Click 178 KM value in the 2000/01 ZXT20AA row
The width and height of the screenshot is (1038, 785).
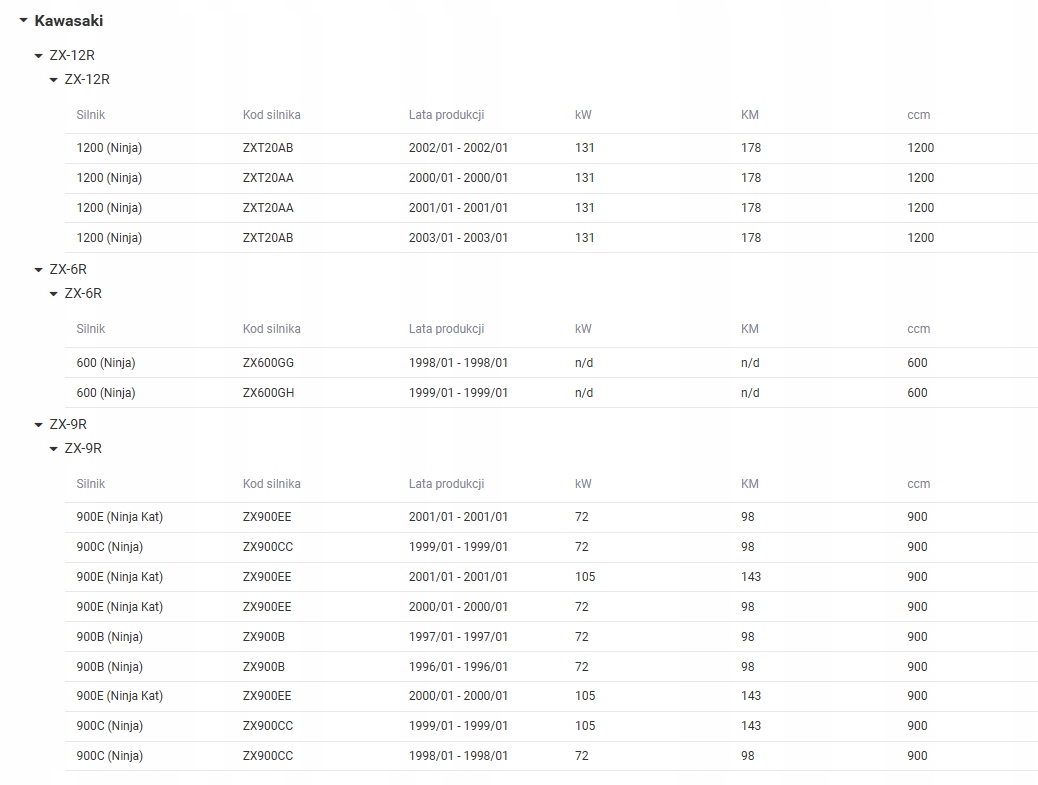[x=751, y=177]
